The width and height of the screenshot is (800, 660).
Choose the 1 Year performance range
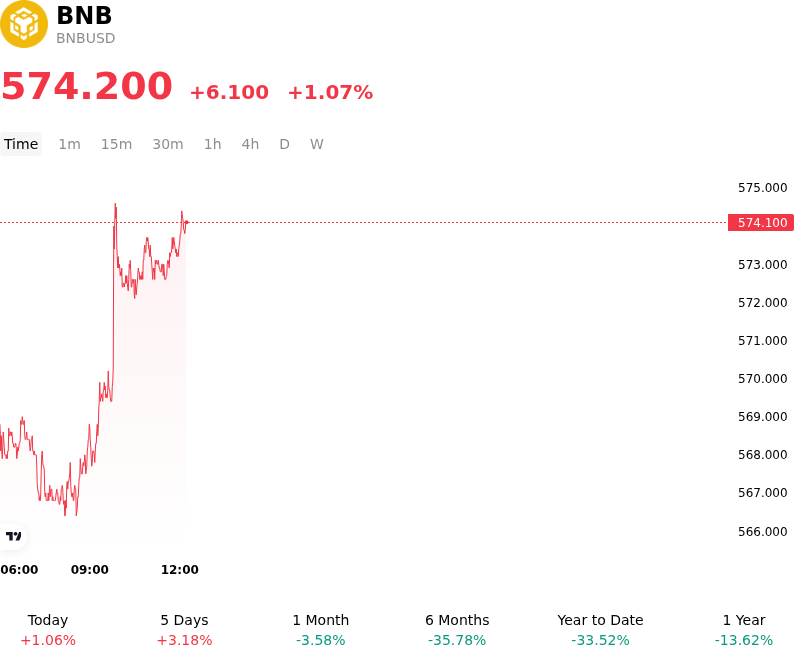tap(744, 630)
